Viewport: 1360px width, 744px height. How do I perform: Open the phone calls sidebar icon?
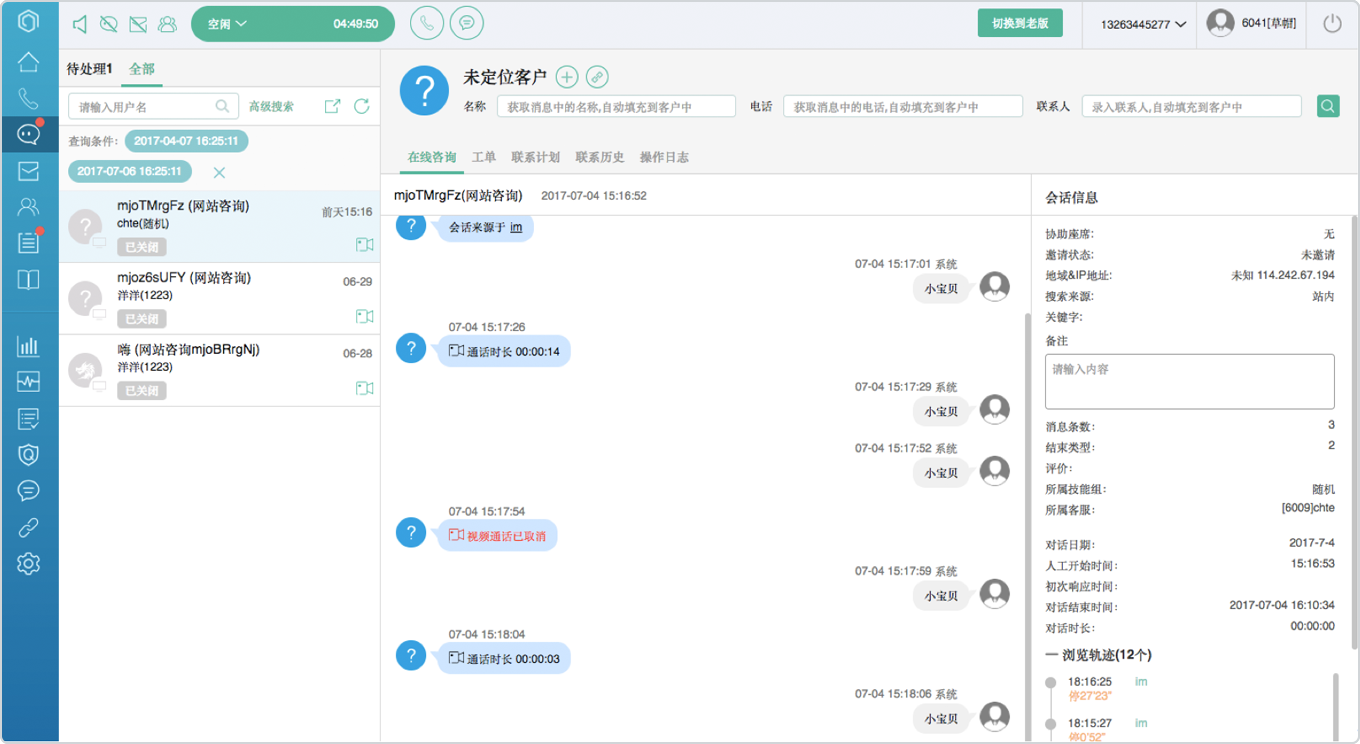click(x=28, y=98)
